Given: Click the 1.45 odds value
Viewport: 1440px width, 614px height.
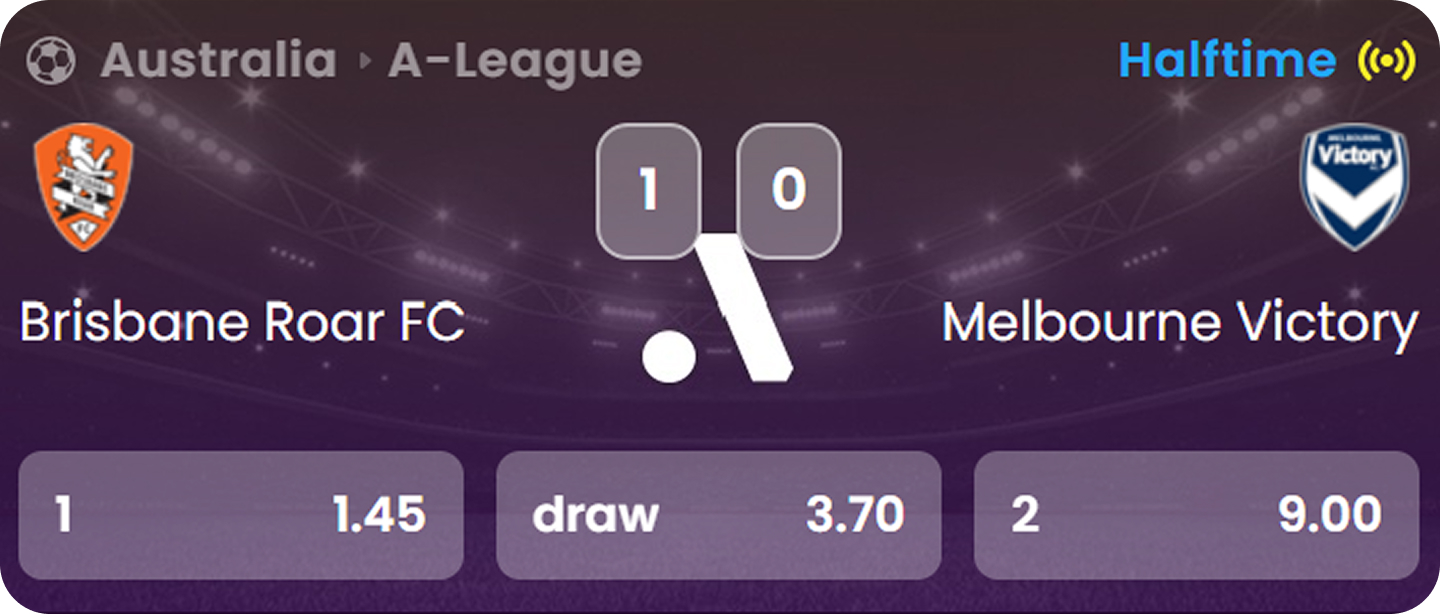Looking at the screenshot, I should [379, 515].
